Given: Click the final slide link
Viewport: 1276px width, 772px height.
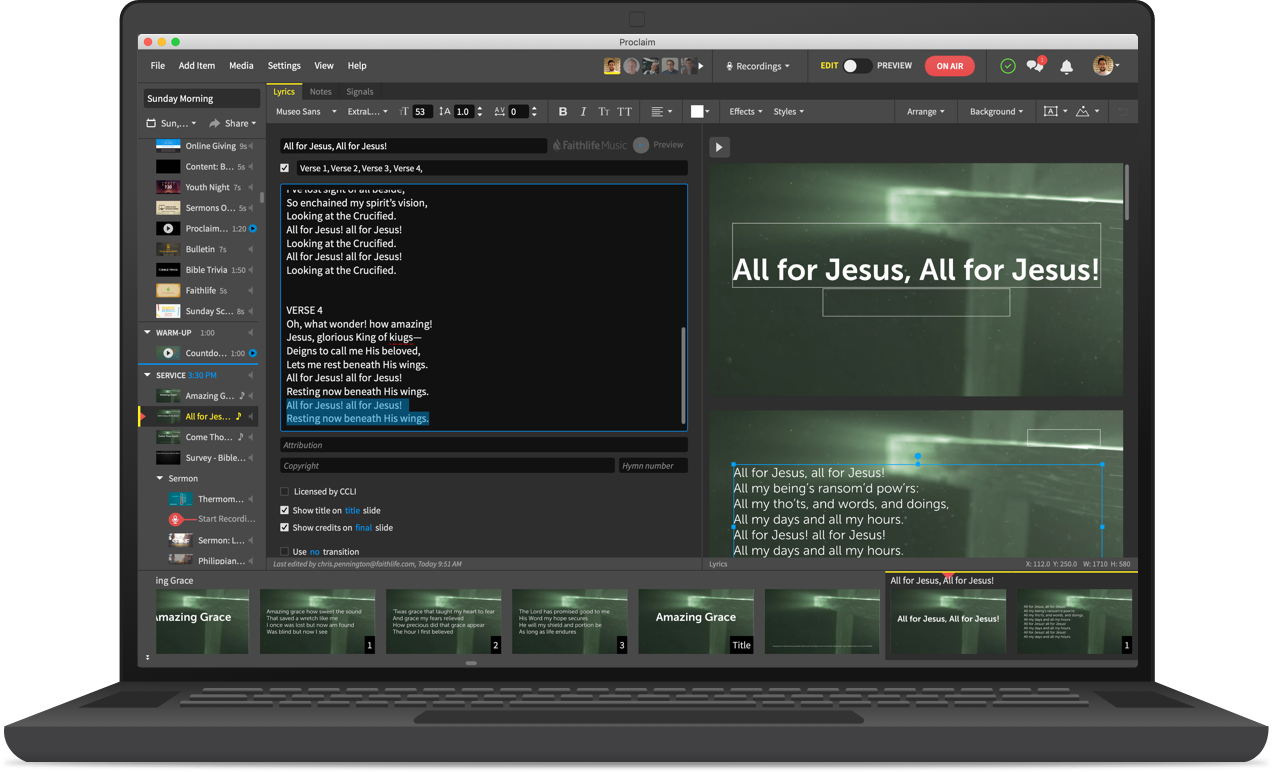Looking at the screenshot, I should 363,528.
